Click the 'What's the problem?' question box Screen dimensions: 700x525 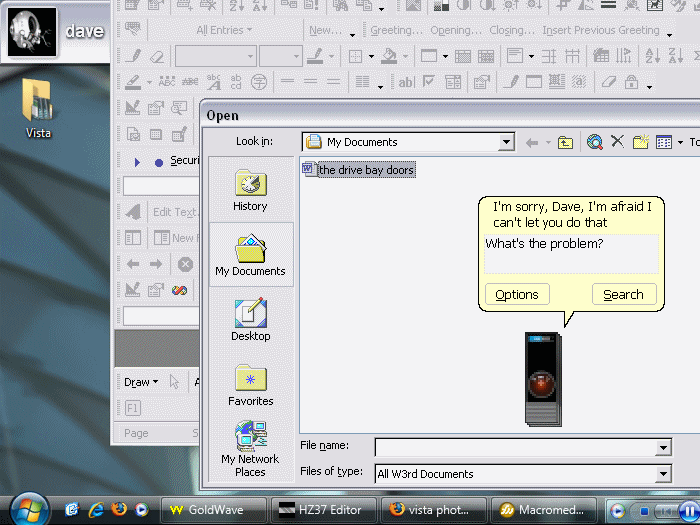coord(571,254)
